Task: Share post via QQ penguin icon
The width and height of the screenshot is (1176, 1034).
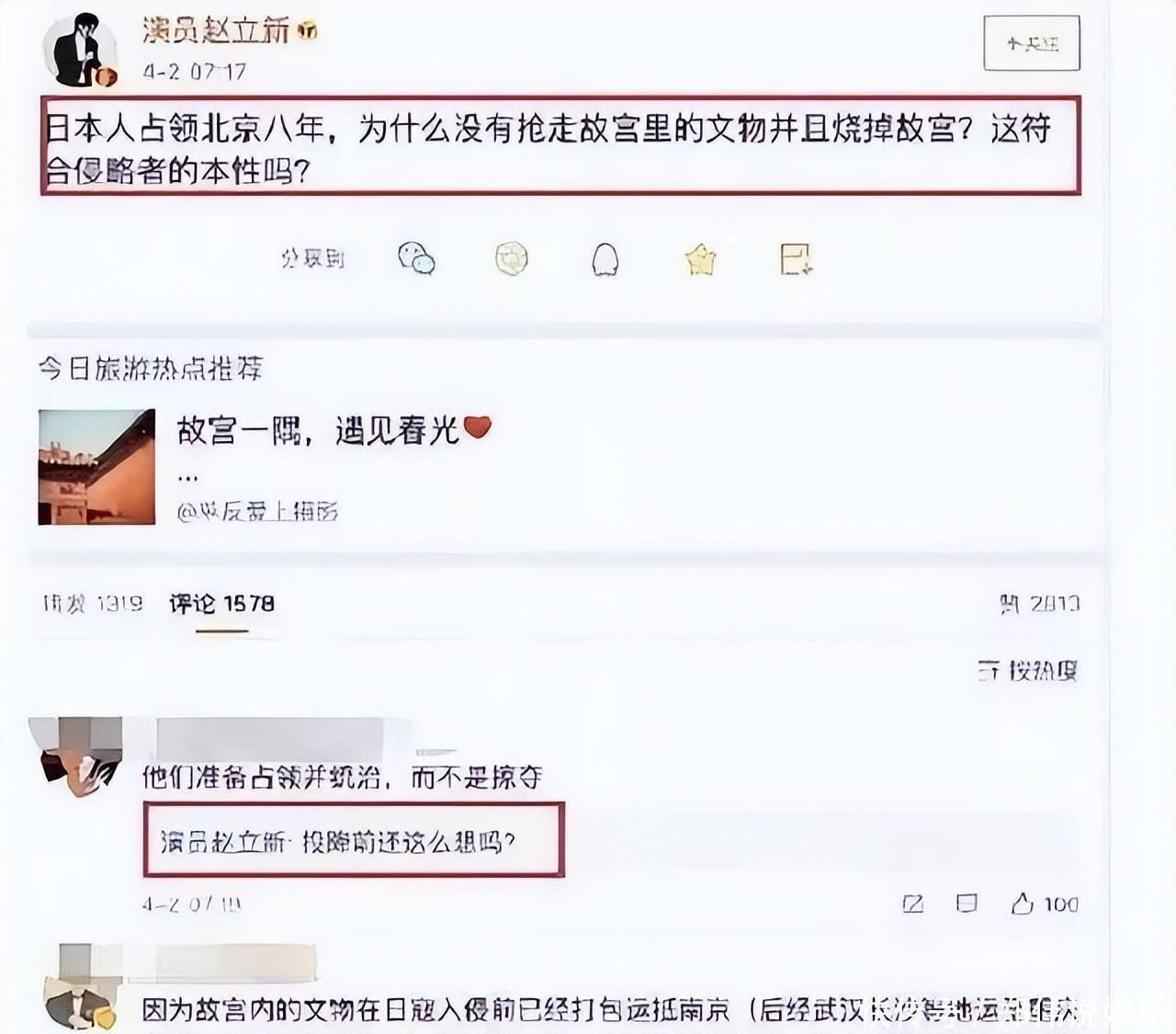Action: pos(605,259)
